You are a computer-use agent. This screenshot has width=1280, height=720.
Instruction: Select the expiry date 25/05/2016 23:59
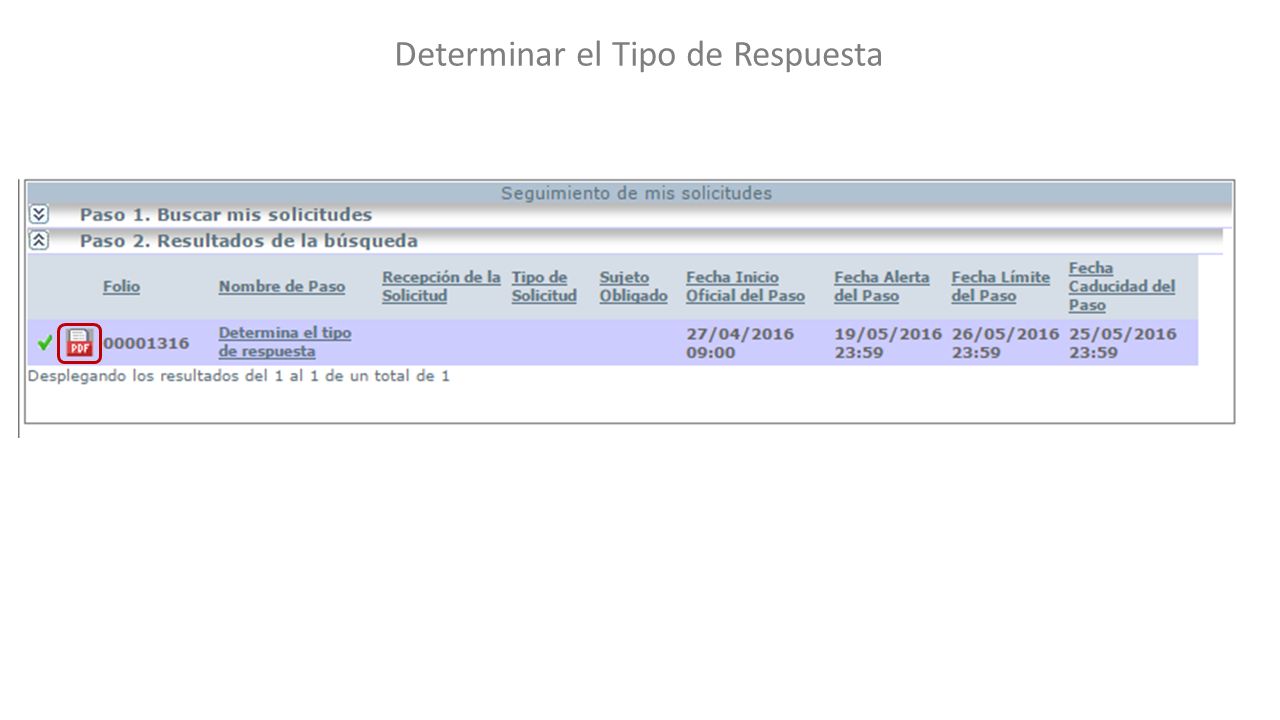tap(1122, 342)
